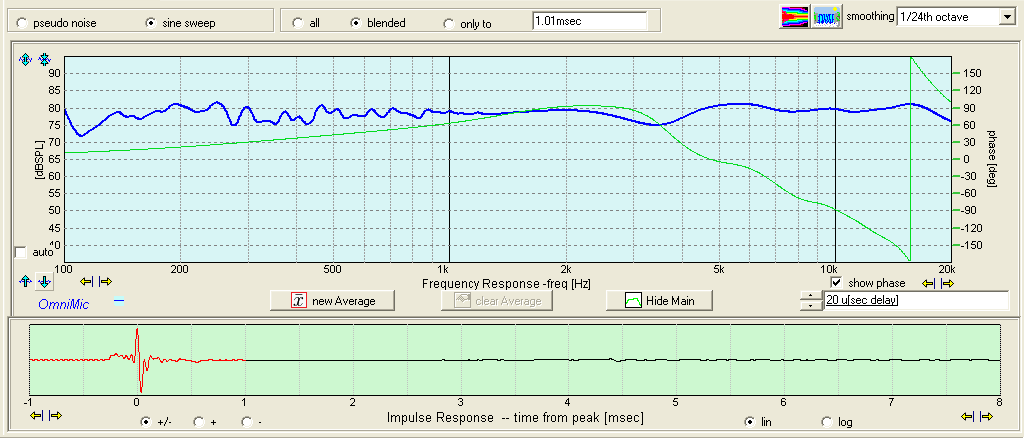Uncheck the show phase checkbox
The height and width of the screenshot is (438, 1024).
click(x=838, y=283)
